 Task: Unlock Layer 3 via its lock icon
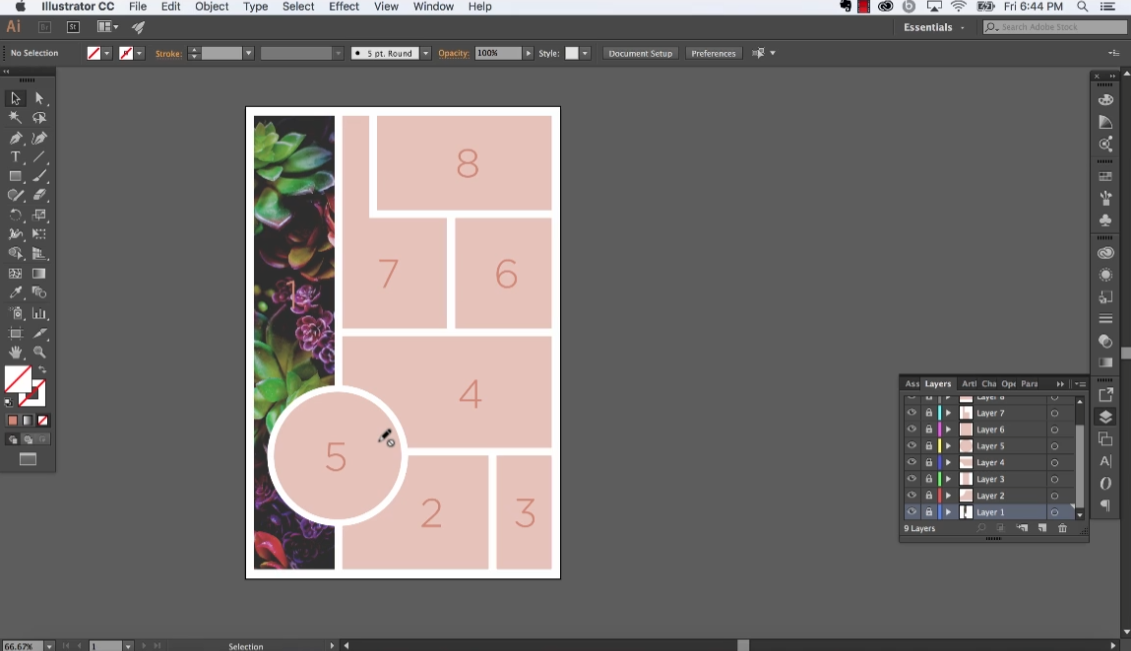click(929, 479)
